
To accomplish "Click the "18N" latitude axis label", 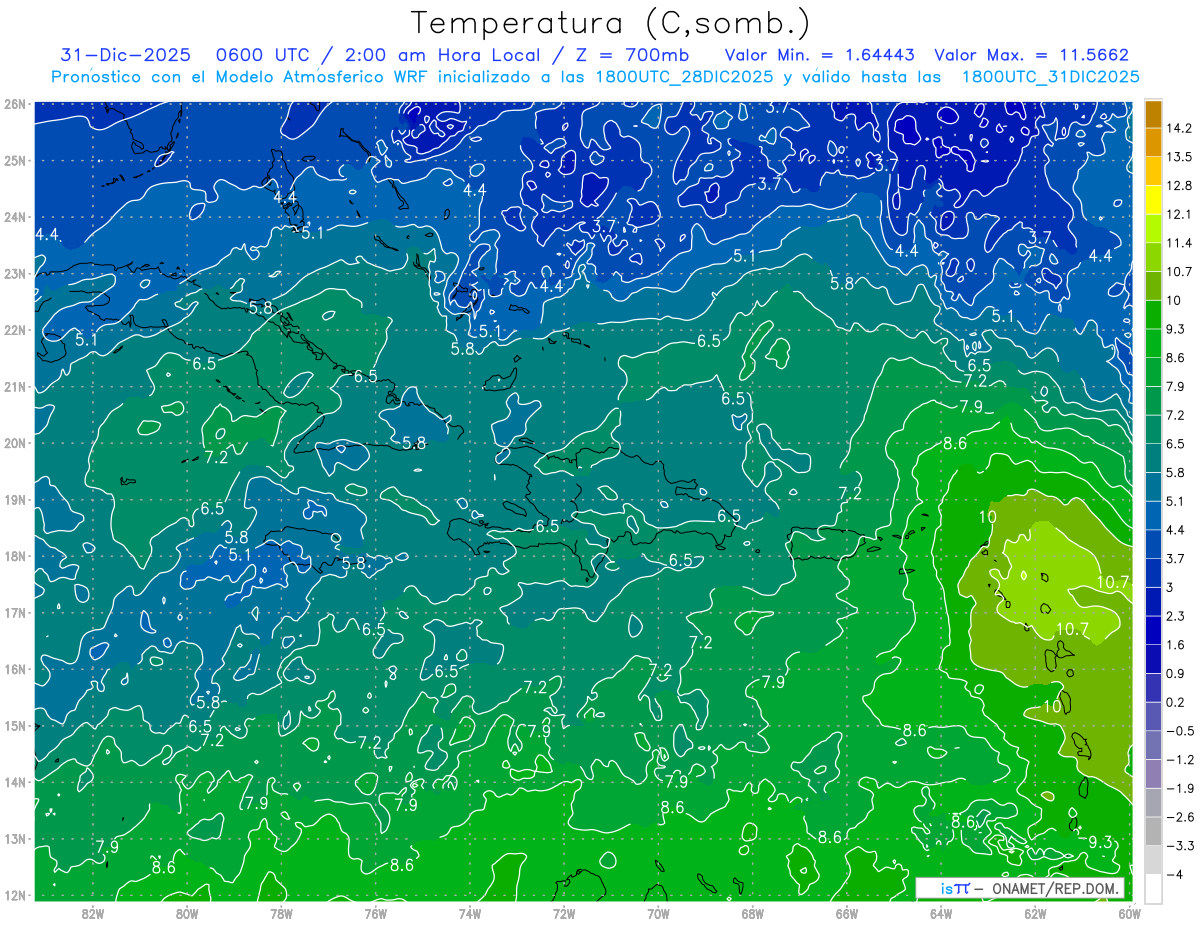I will point(15,556).
